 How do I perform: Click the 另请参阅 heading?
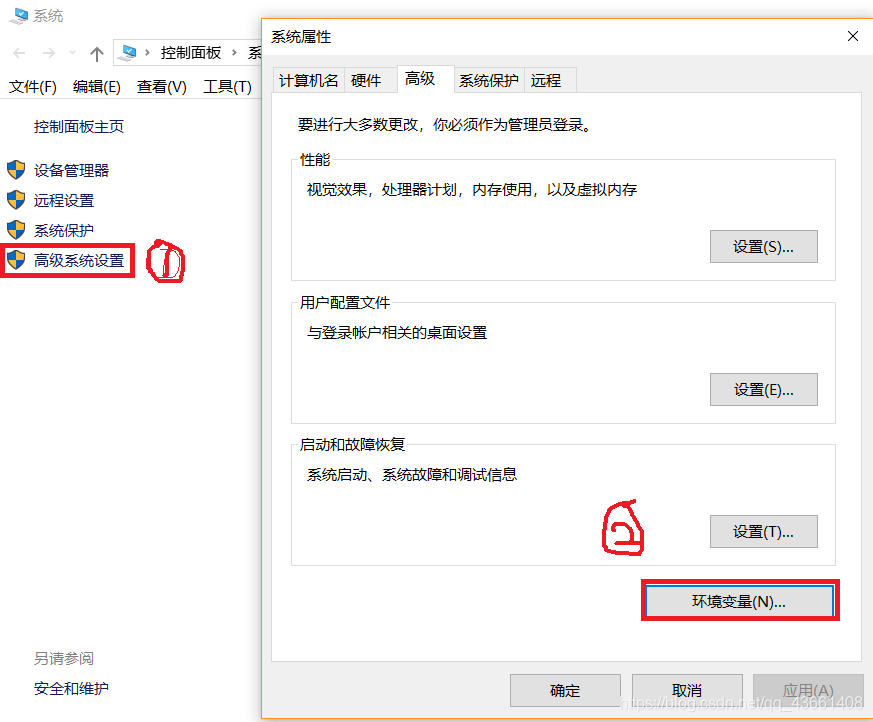click(64, 659)
